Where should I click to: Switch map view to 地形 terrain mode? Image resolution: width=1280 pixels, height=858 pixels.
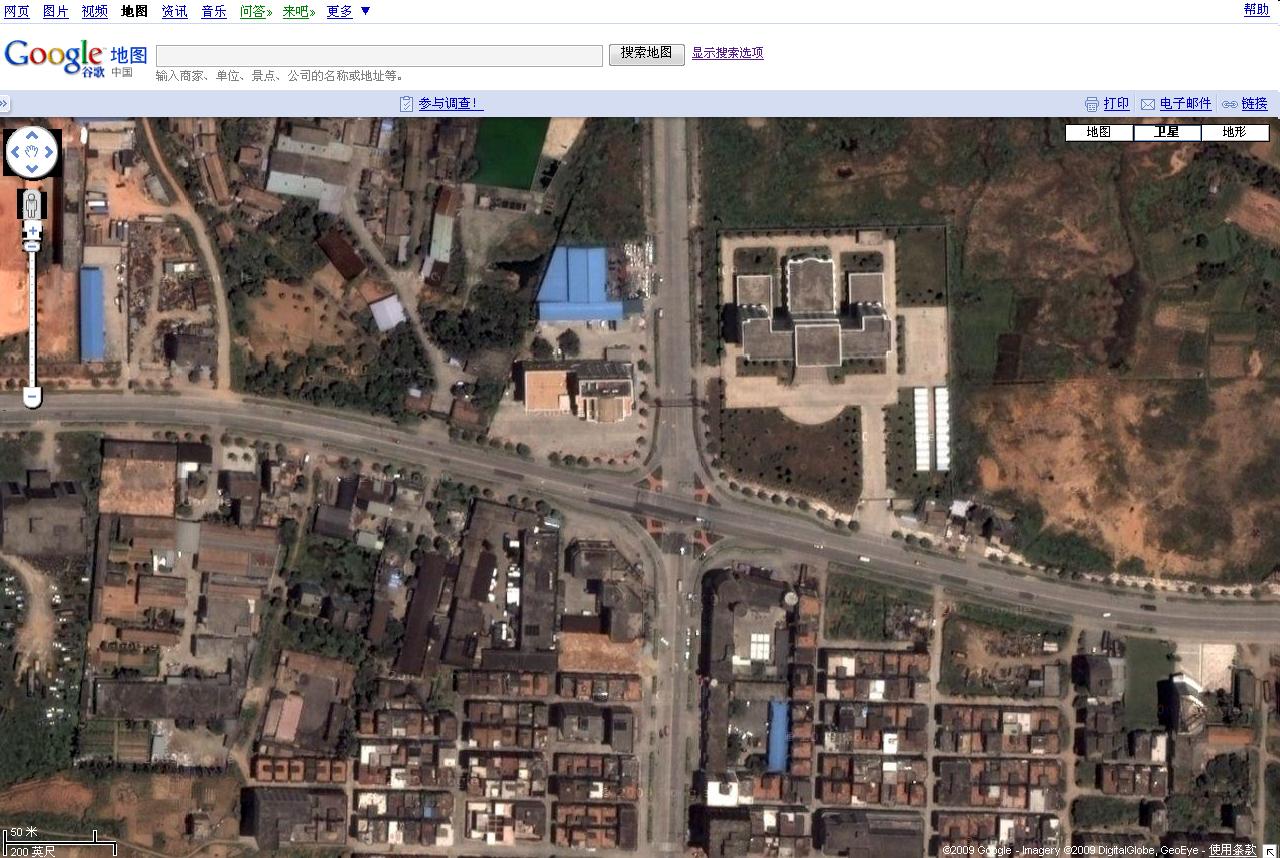(x=1235, y=132)
